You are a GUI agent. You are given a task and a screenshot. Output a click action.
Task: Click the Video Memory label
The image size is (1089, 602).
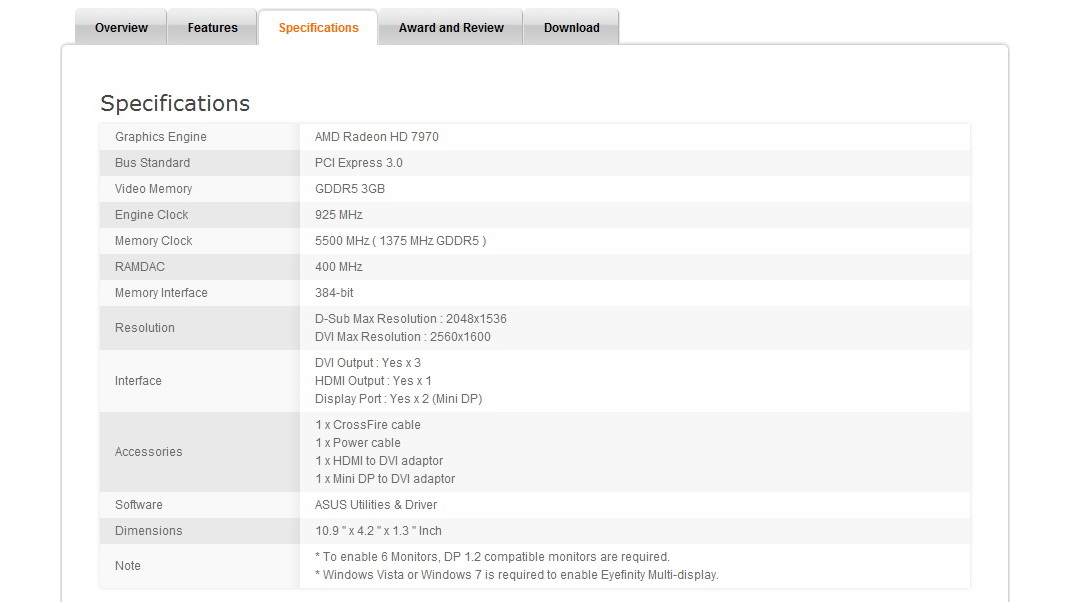pyautogui.click(x=153, y=189)
